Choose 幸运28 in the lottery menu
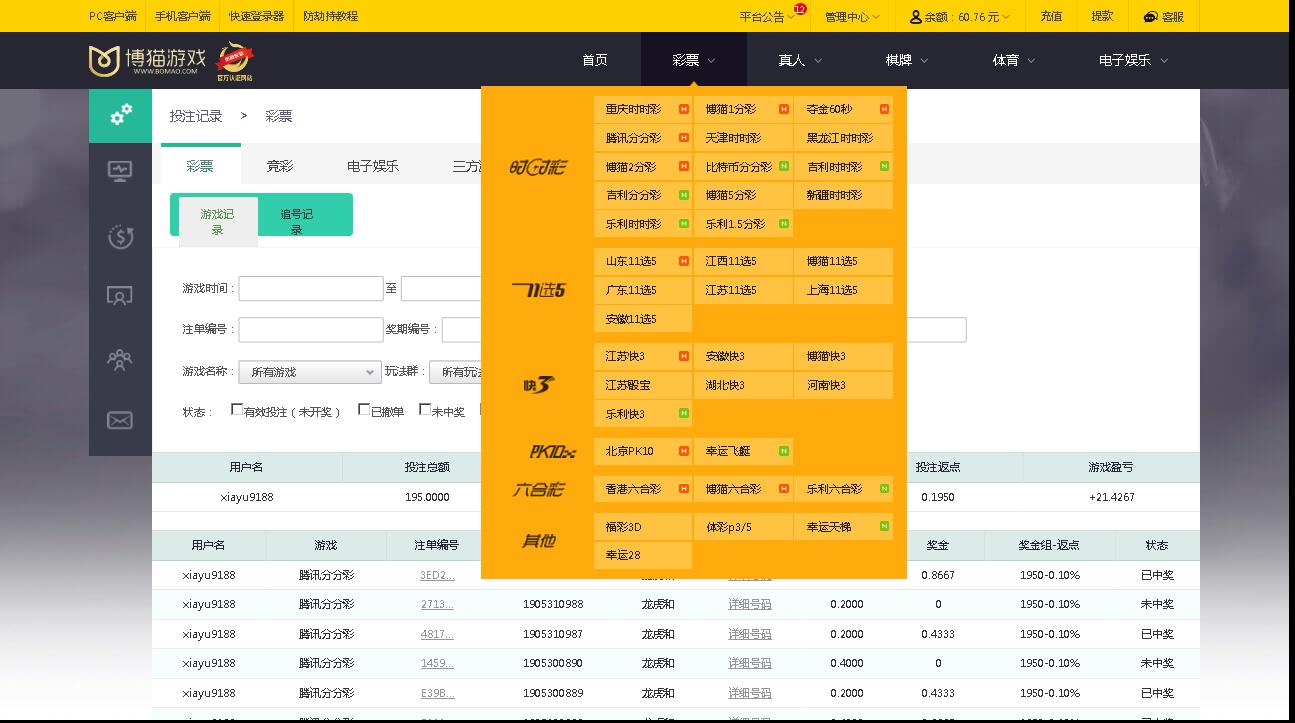1295x723 pixels. [643, 555]
